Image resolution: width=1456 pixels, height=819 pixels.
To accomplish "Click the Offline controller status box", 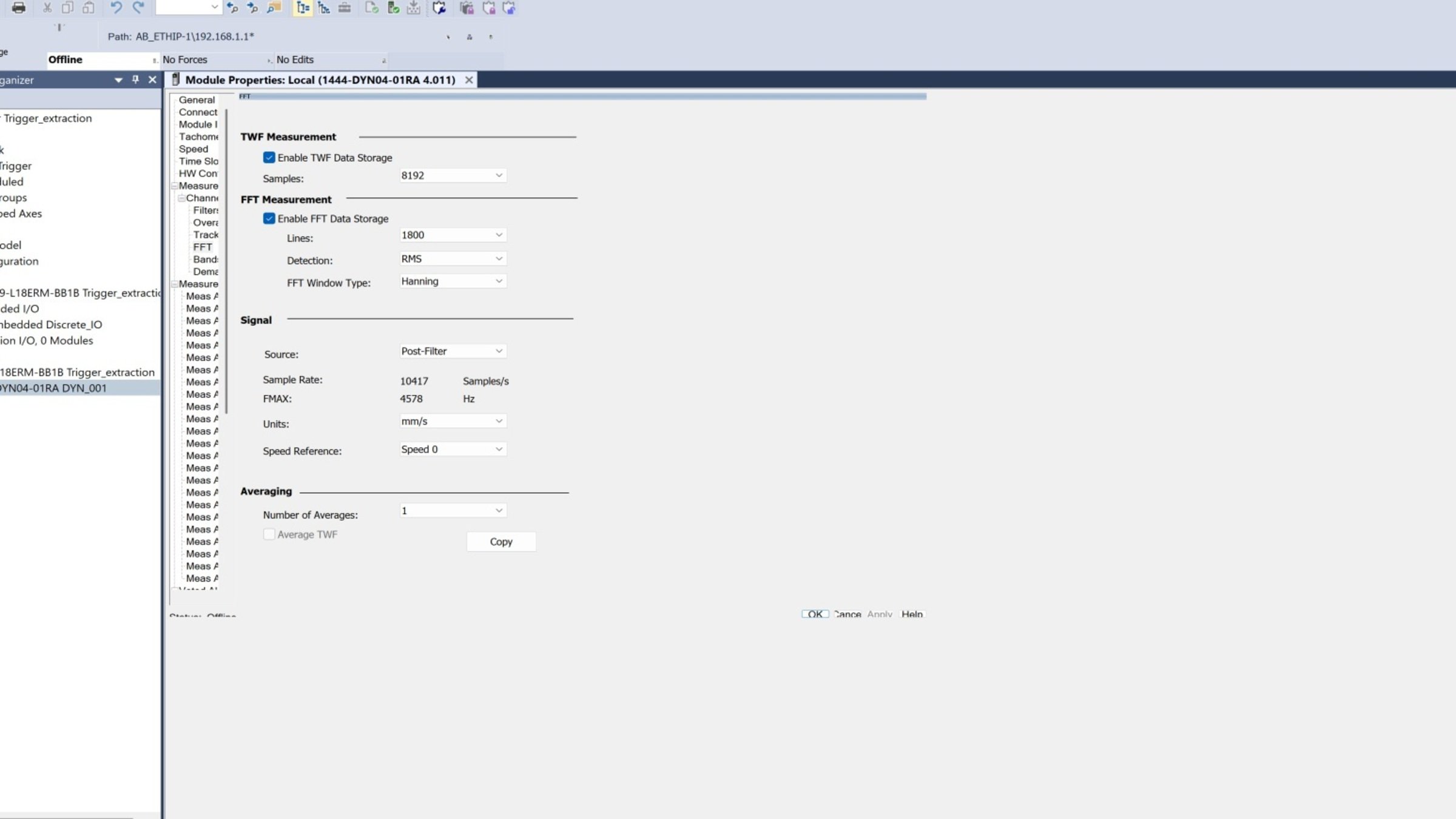I will 103,59.
